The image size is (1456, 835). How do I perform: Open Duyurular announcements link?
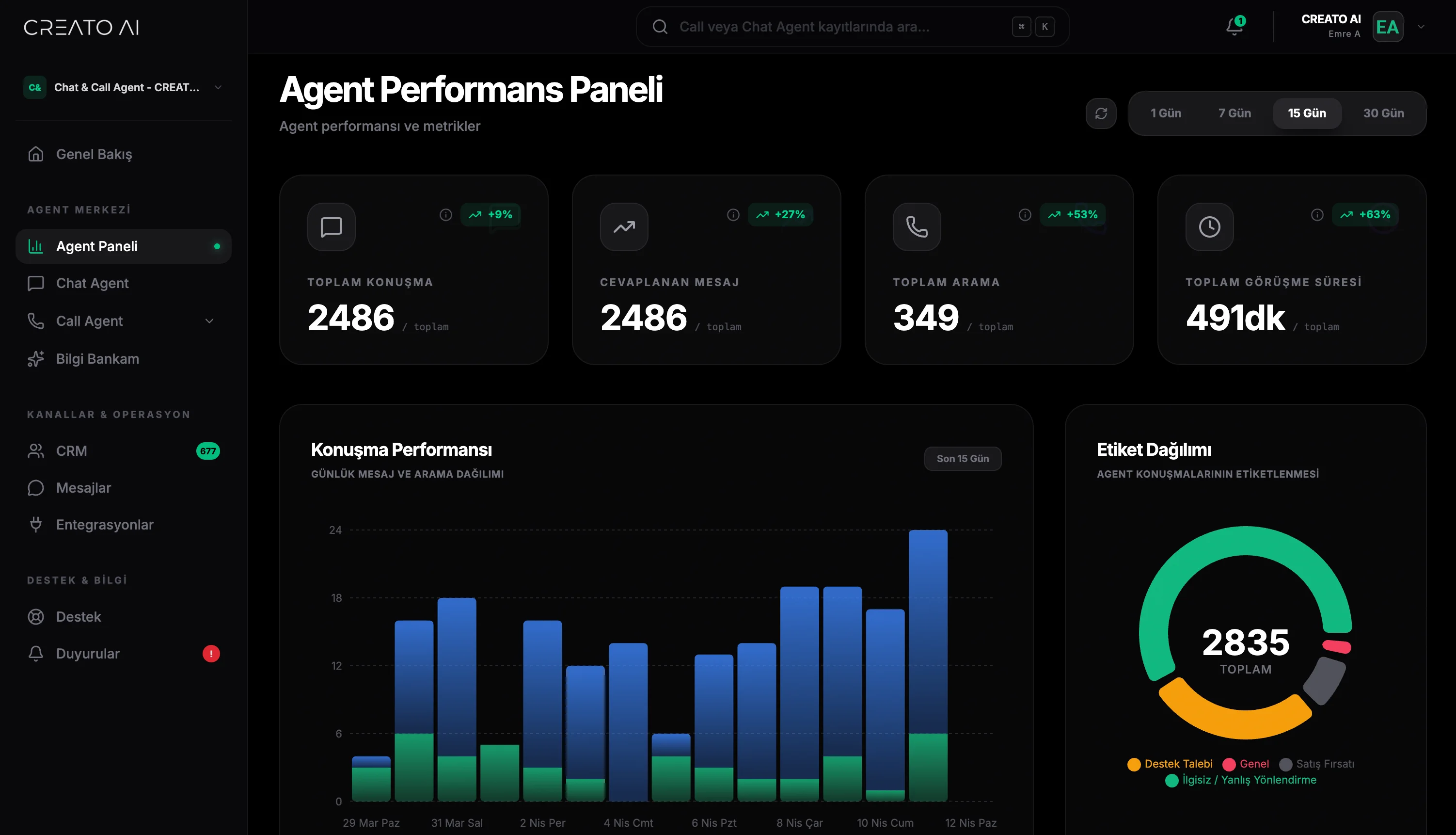(87, 653)
